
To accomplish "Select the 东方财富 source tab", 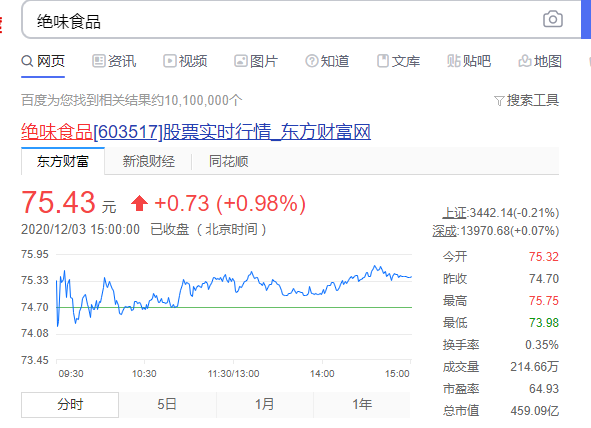I will click(x=63, y=161).
